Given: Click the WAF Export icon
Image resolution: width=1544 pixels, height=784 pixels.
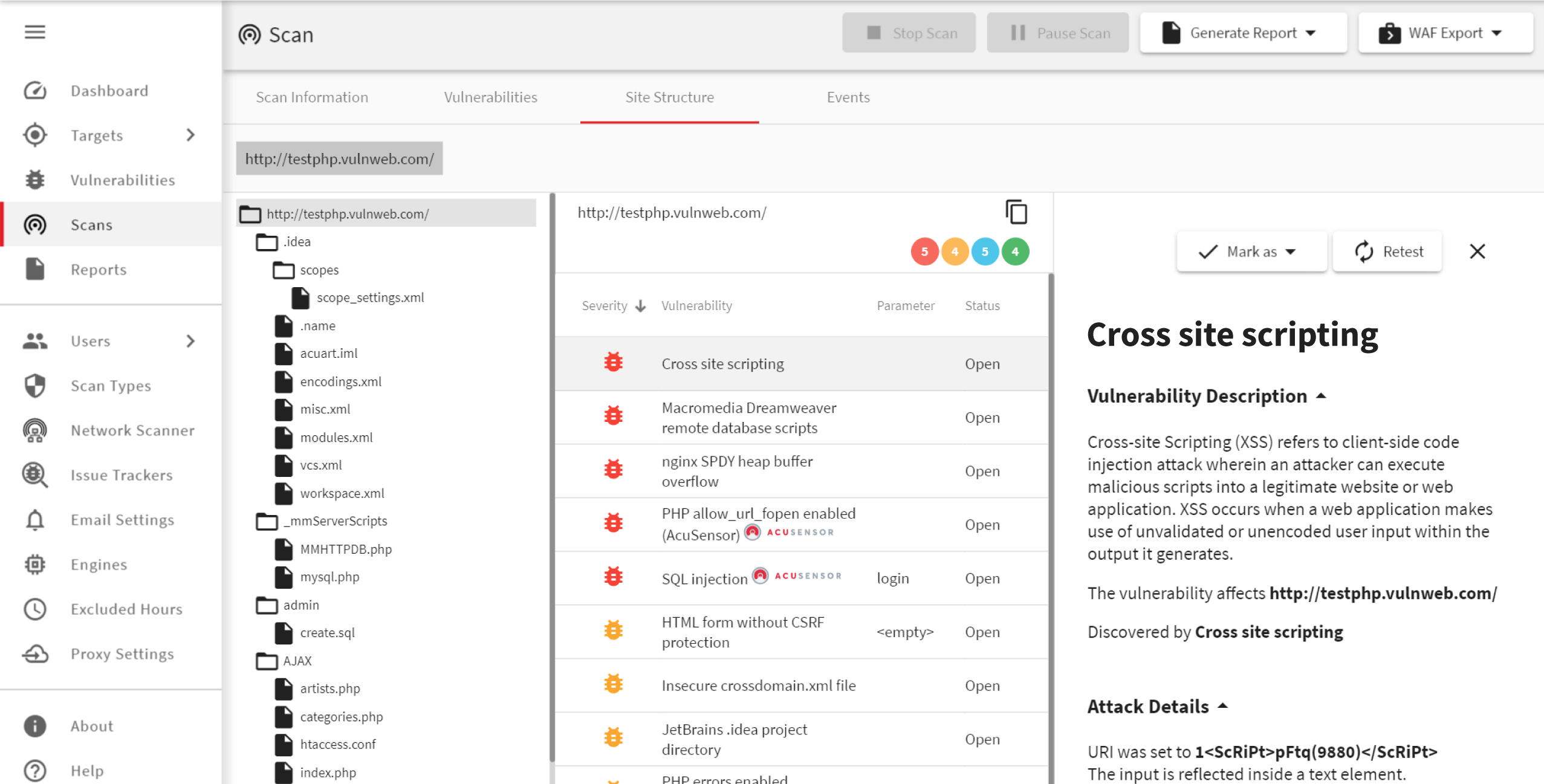Looking at the screenshot, I should [1390, 33].
